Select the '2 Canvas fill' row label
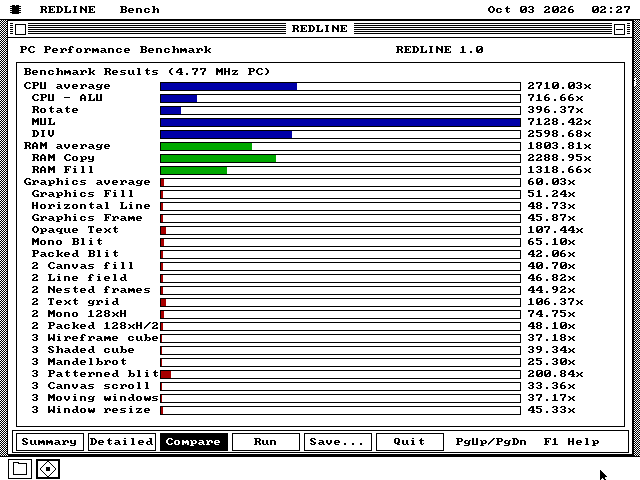 (x=83, y=266)
